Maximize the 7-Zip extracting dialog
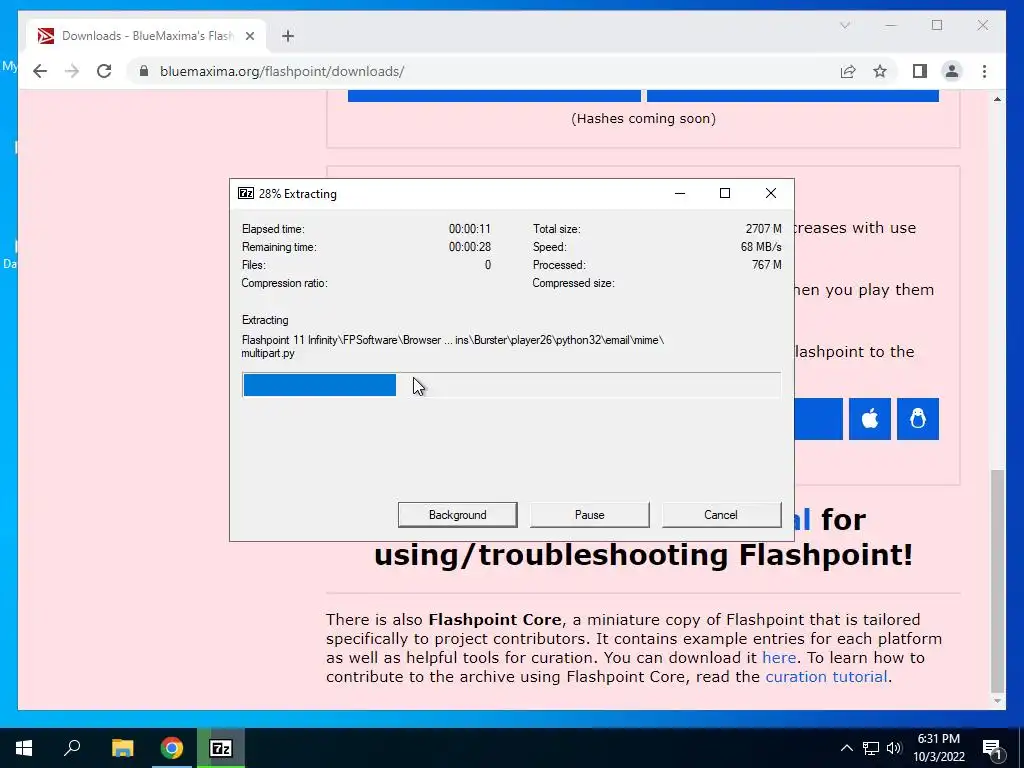Screen dimensions: 1024x768 (x=724, y=193)
